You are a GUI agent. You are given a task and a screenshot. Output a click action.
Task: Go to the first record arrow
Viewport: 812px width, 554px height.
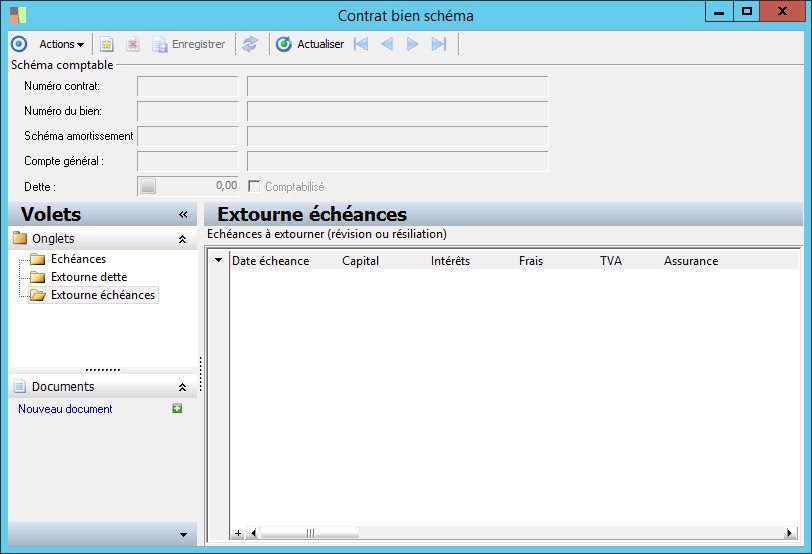coord(361,44)
